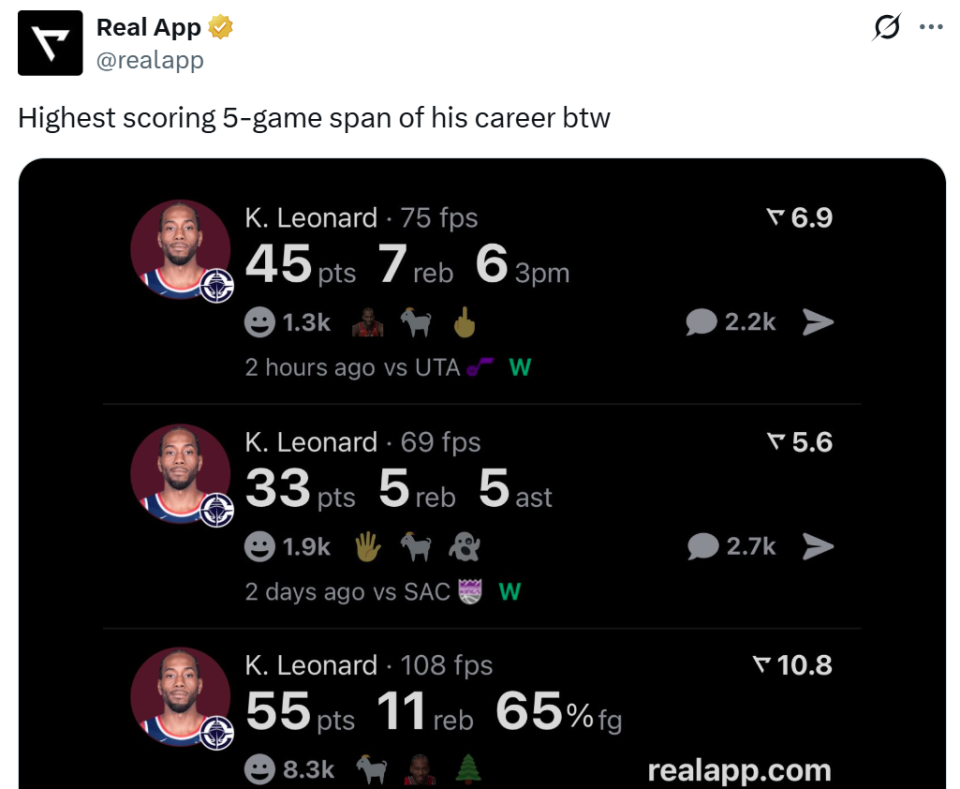Open the 2.2k comments bubble
960x789 pixels.
click(701, 323)
